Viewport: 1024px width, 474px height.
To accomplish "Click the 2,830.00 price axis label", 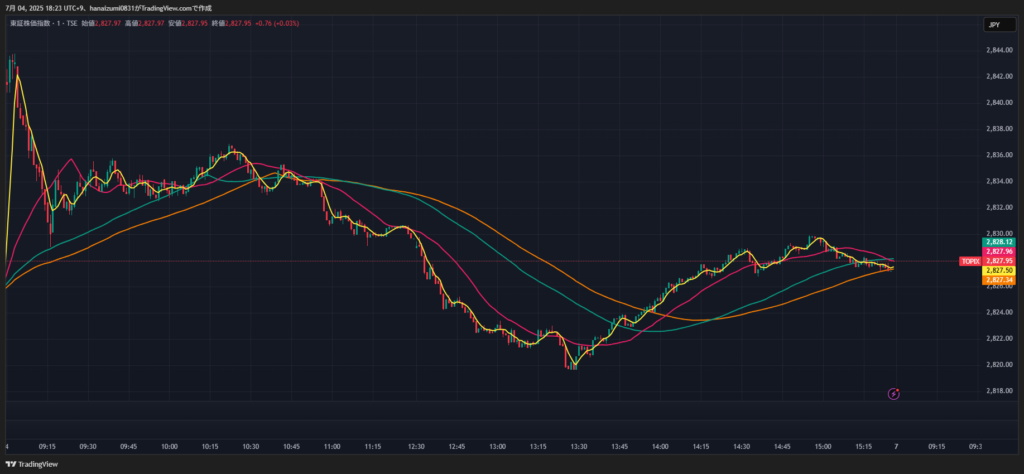I will [999, 233].
